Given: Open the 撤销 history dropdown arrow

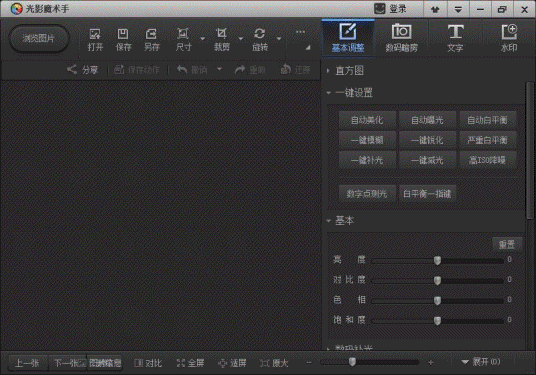Looking at the screenshot, I should (219, 69).
